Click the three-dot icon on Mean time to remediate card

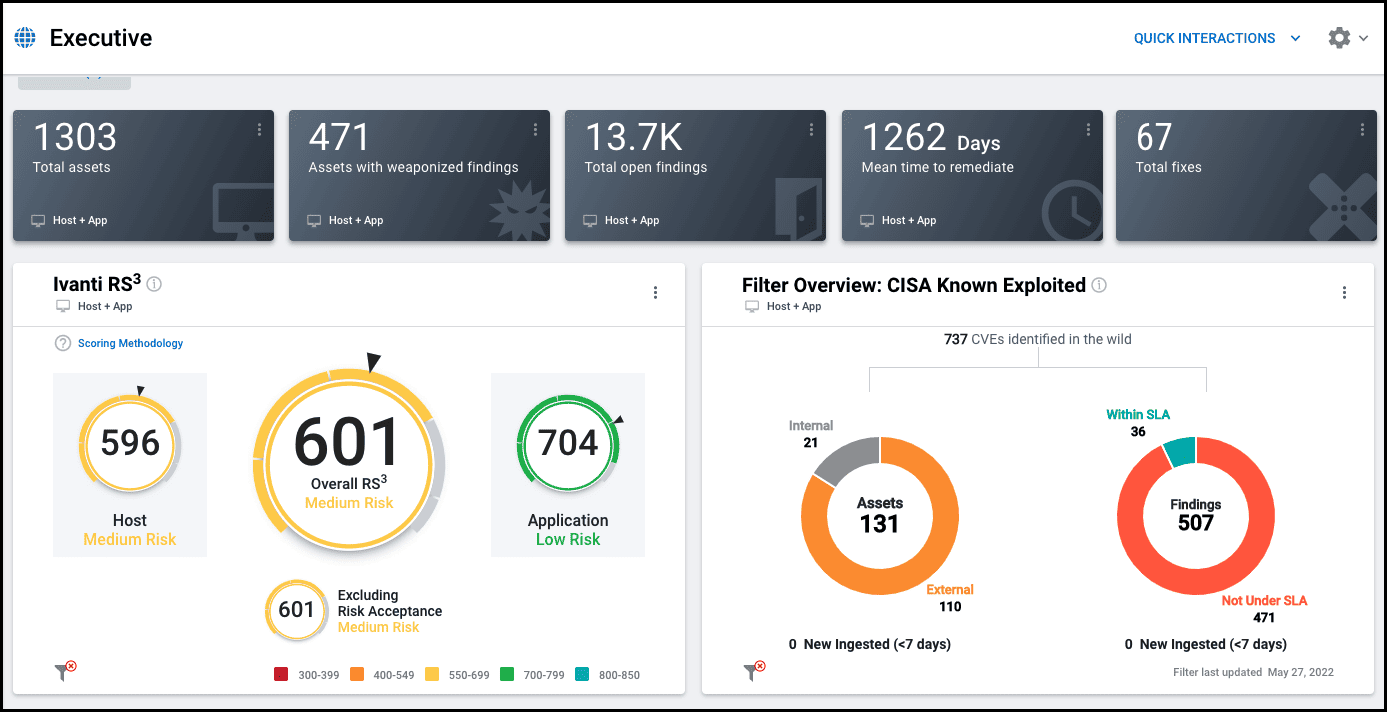click(1088, 129)
